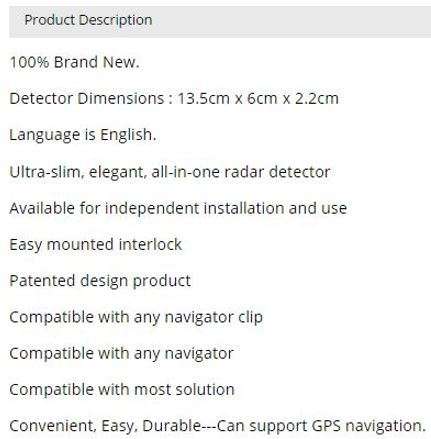The height and width of the screenshot is (439, 431).
Task: Click the '100% Brand New.' line
Action: click(x=75, y=62)
